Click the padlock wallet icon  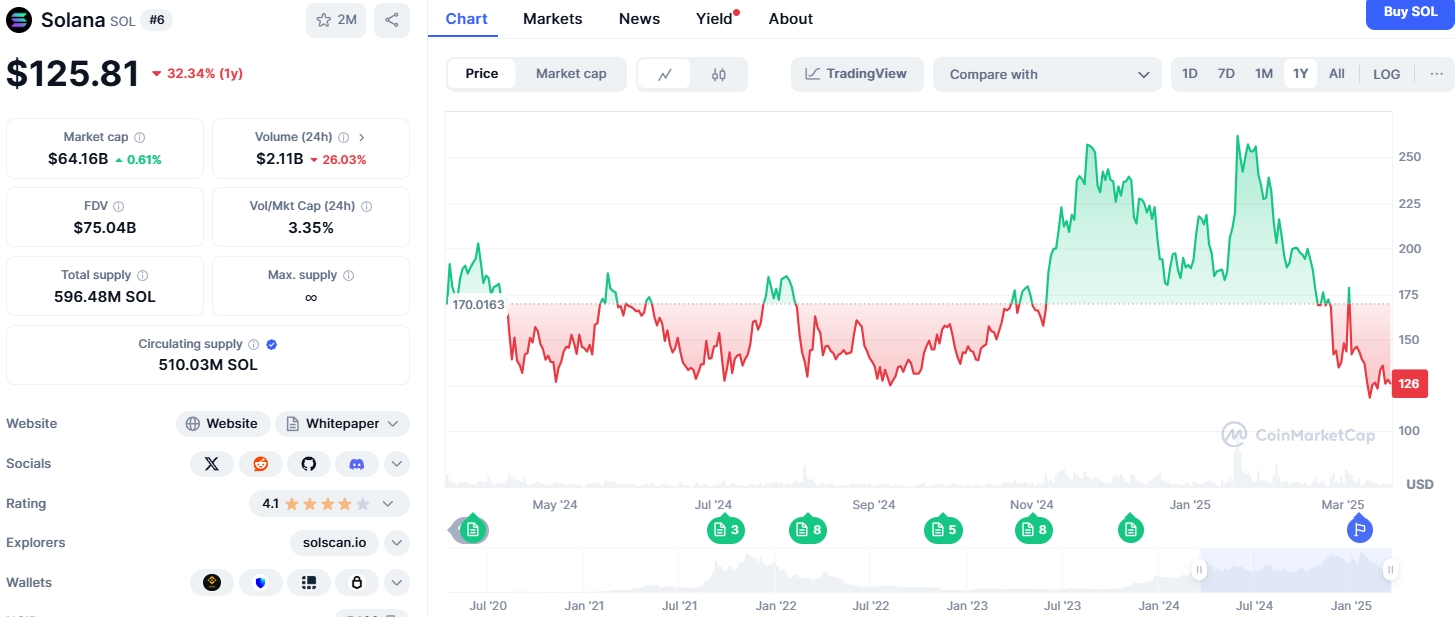[357, 582]
